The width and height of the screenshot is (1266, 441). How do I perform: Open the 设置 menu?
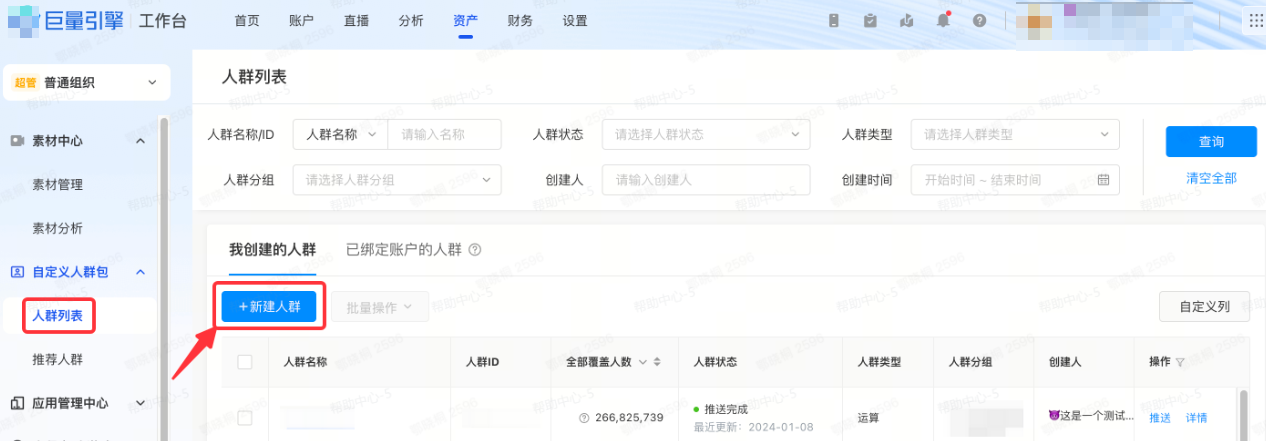(x=575, y=21)
